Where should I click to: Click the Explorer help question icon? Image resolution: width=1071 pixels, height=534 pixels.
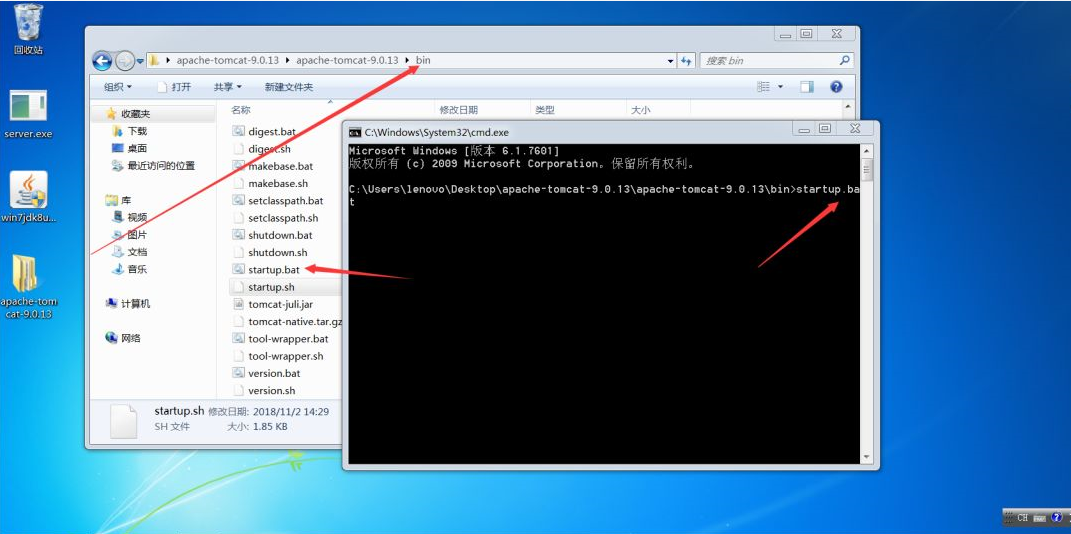(836, 87)
